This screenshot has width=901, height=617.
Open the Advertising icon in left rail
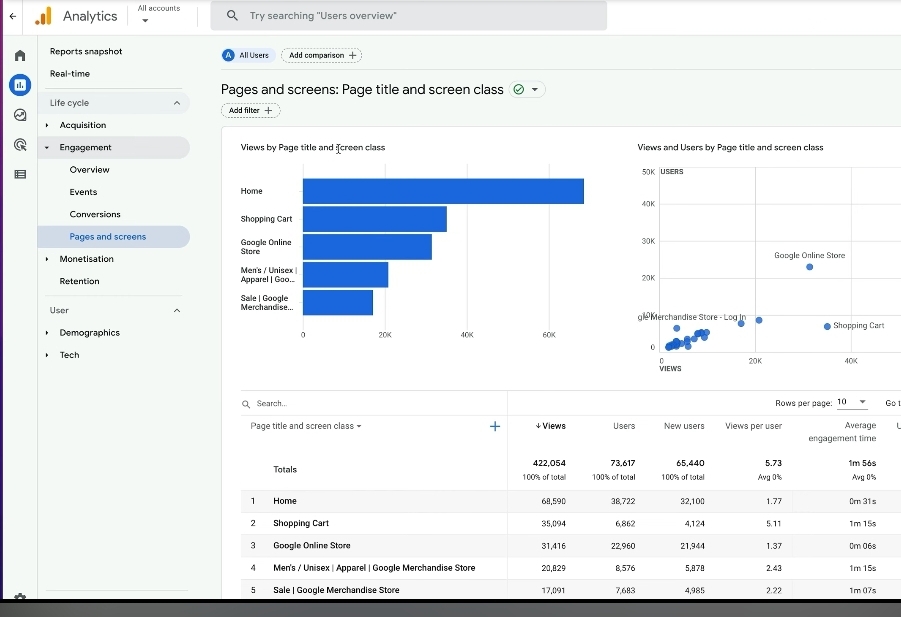(19, 145)
